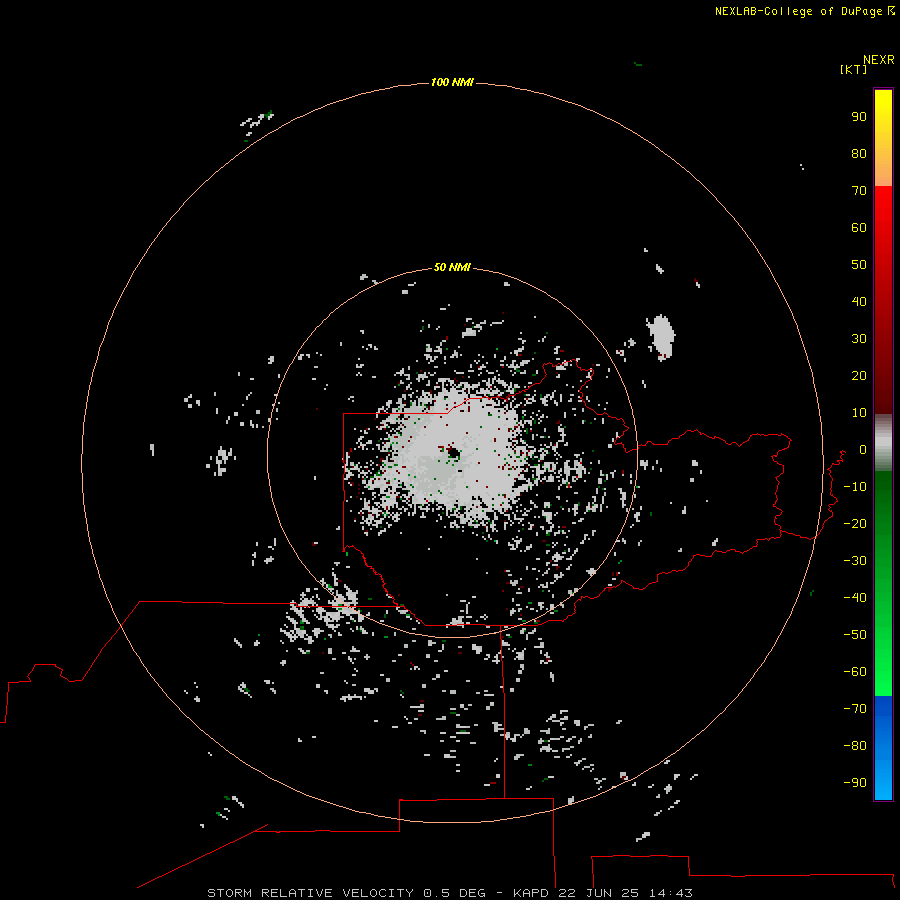Click the -50 value on the velocity scale
Viewport: 900px width, 900px height.
click(855, 635)
